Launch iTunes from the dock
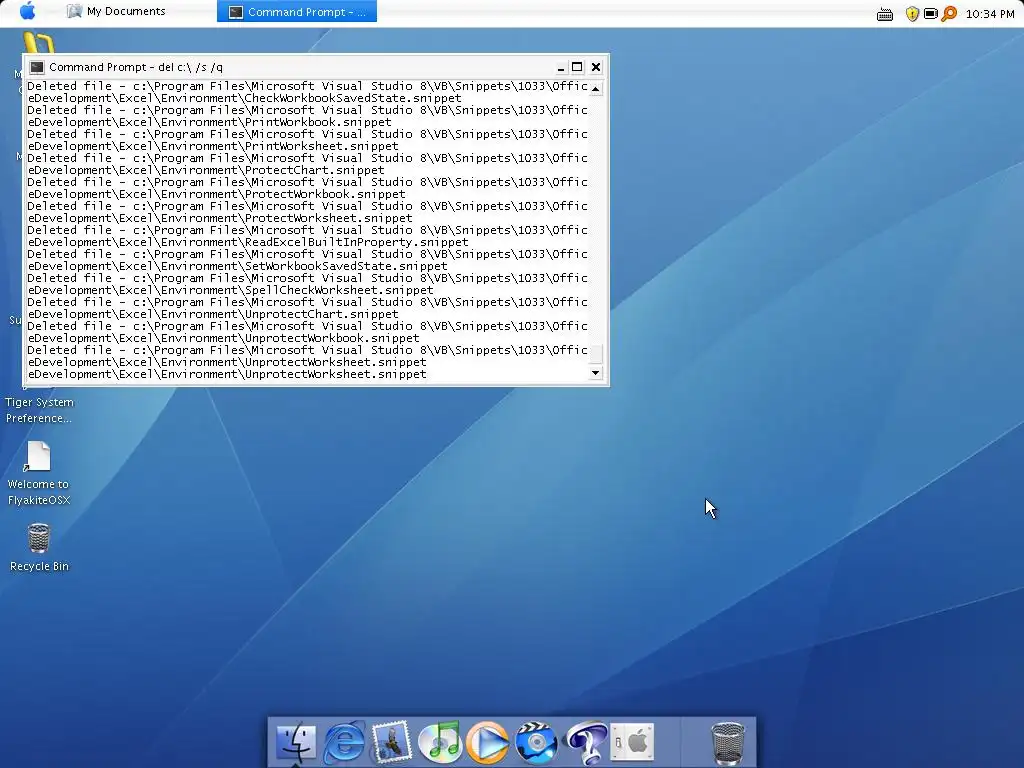This screenshot has height=768, width=1024. click(x=440, y=743)
